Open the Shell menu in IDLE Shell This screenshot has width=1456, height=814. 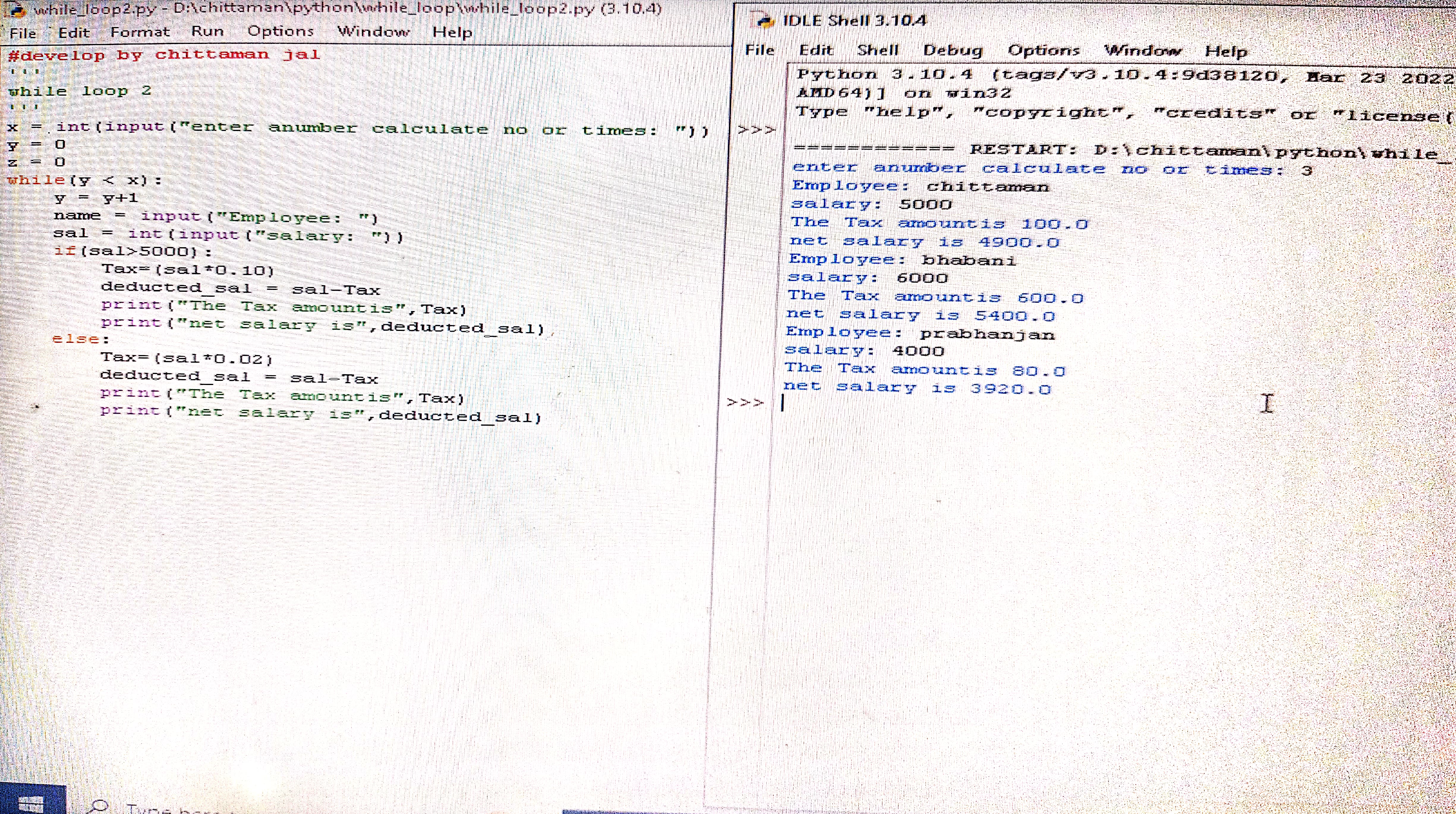tap(877, 50)
